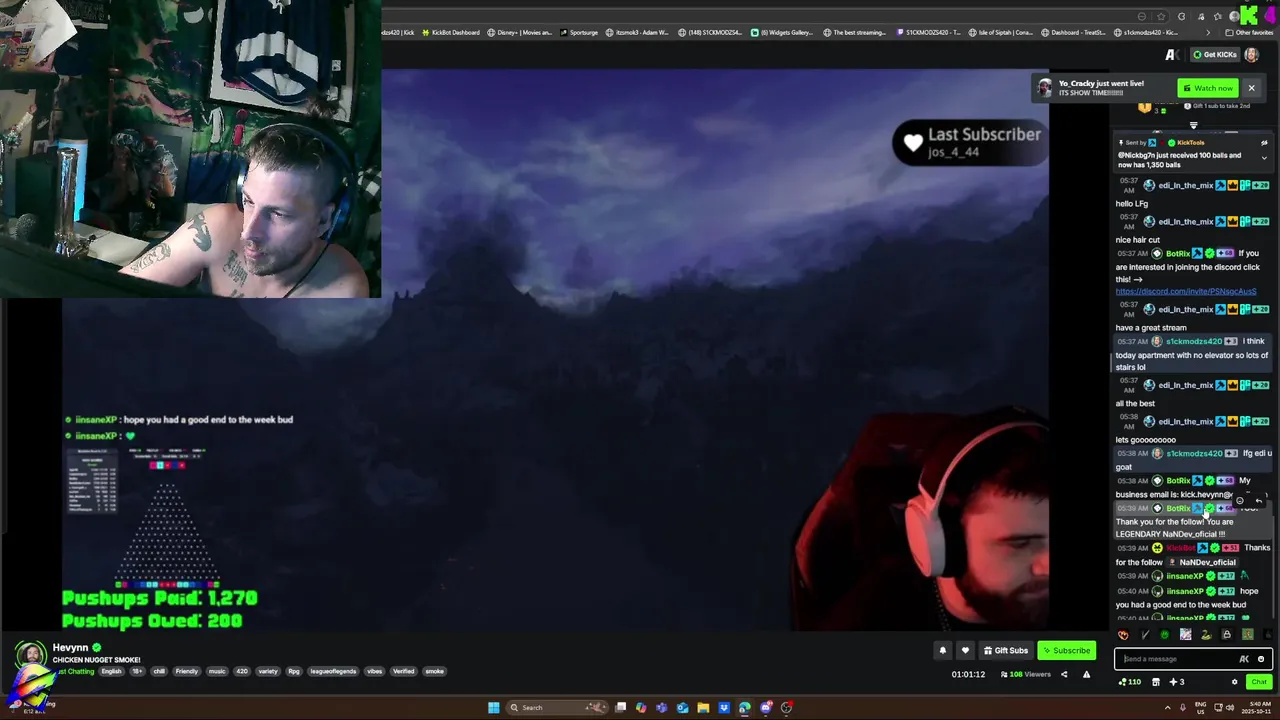The width and height of the screenshot is (1280, 720).
Task: Select the lock icon quick emote
Action: 1226,634
